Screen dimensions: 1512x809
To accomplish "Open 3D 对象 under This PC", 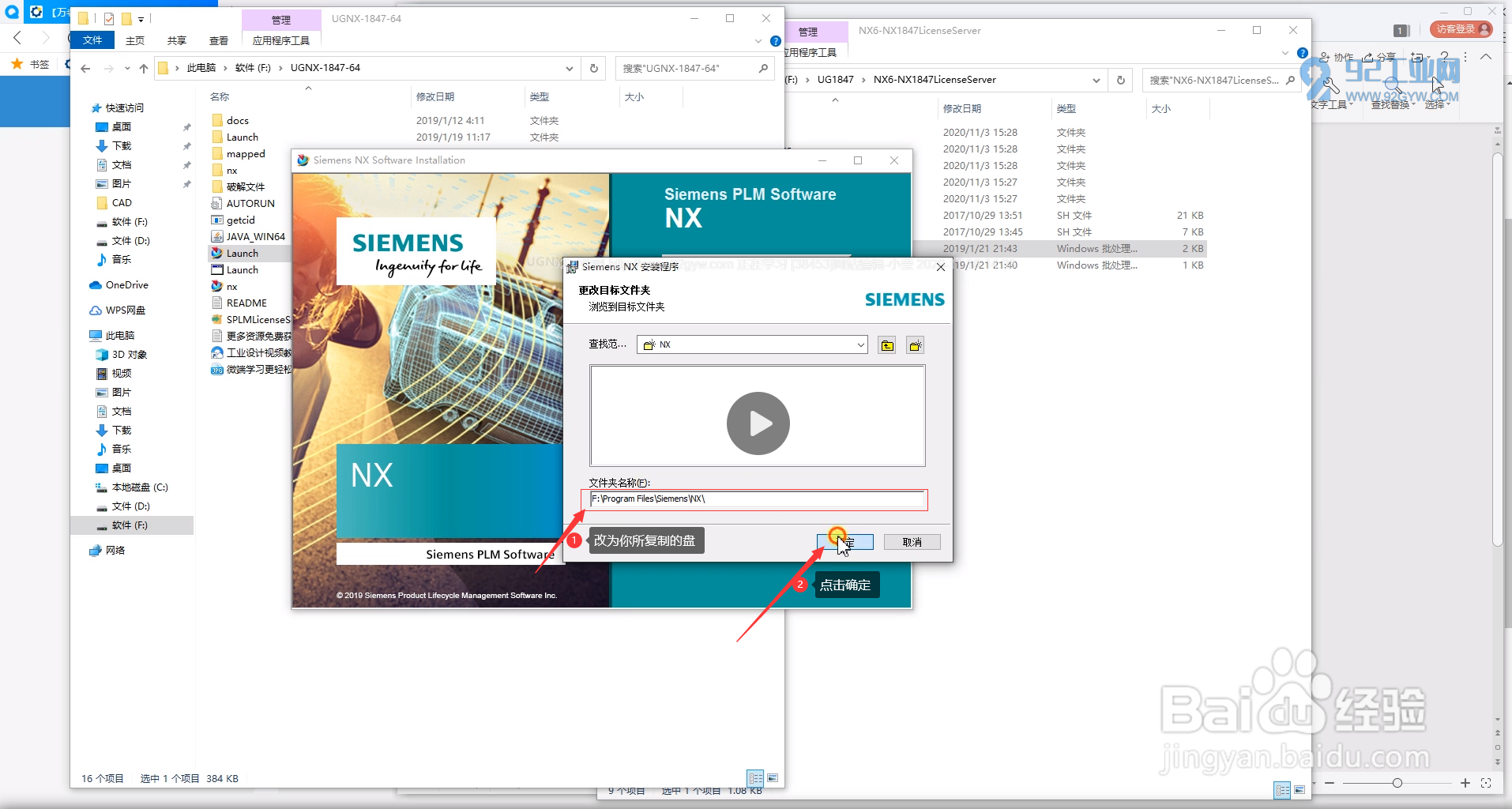I will pyautogui.click(x=129, y=355).
